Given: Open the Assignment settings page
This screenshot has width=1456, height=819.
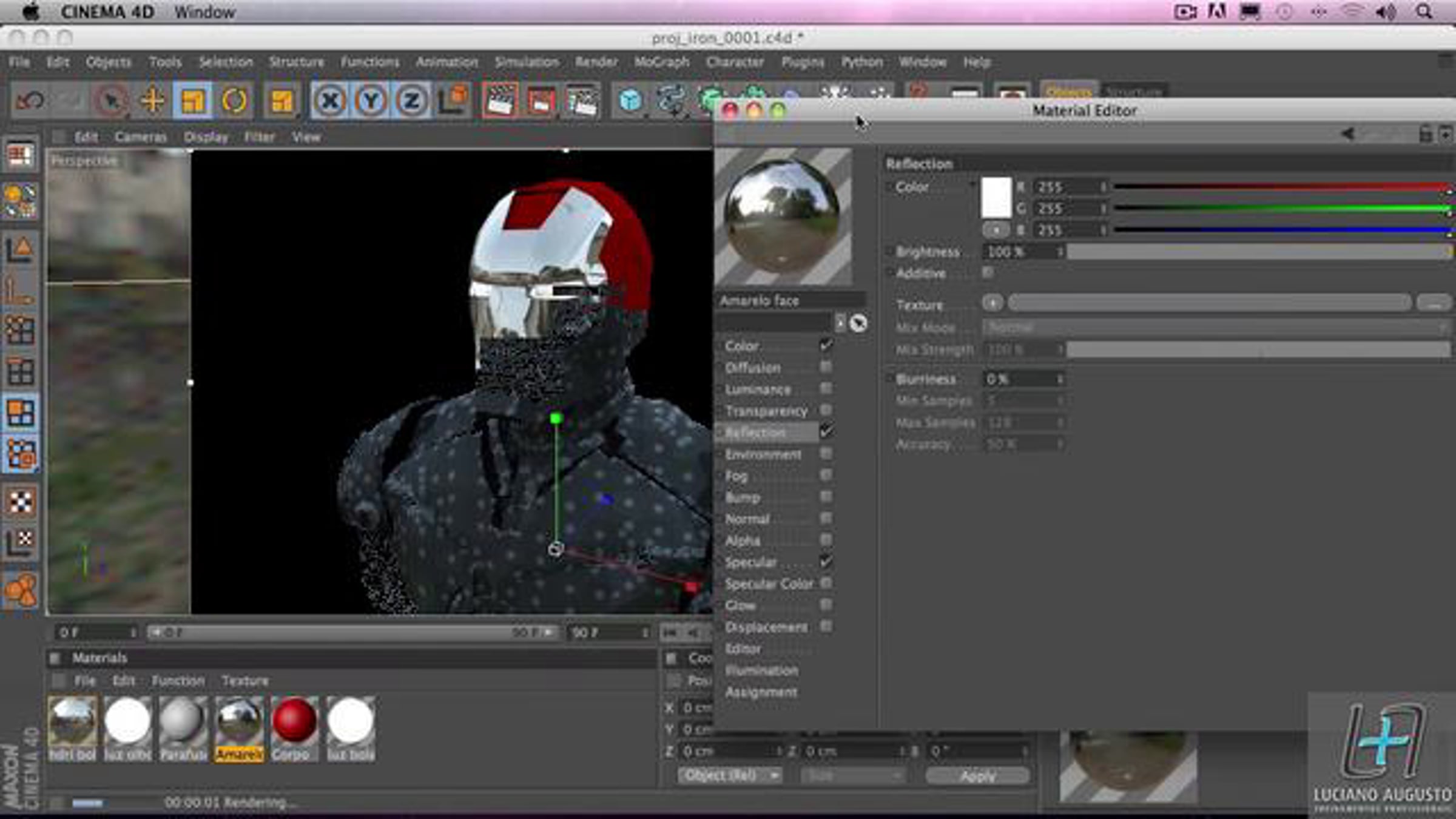Looking at the screenshot, I should pyautogui.click(x=761, y=692).
